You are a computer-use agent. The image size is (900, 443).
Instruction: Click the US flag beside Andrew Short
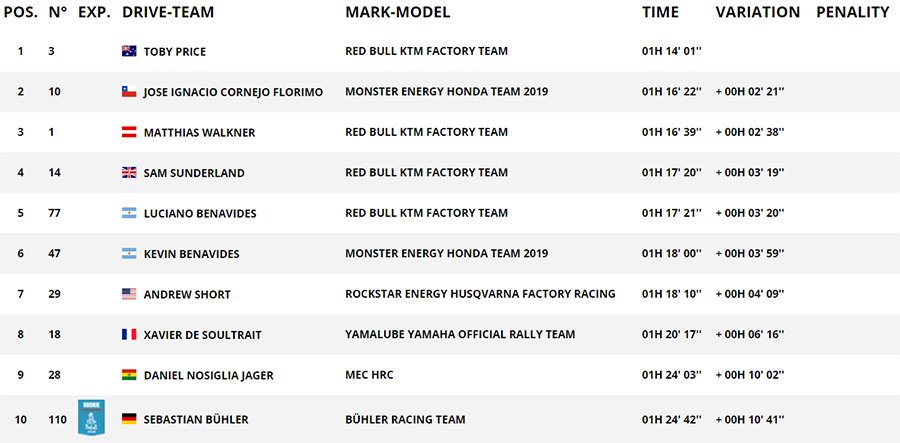[128, 294]
